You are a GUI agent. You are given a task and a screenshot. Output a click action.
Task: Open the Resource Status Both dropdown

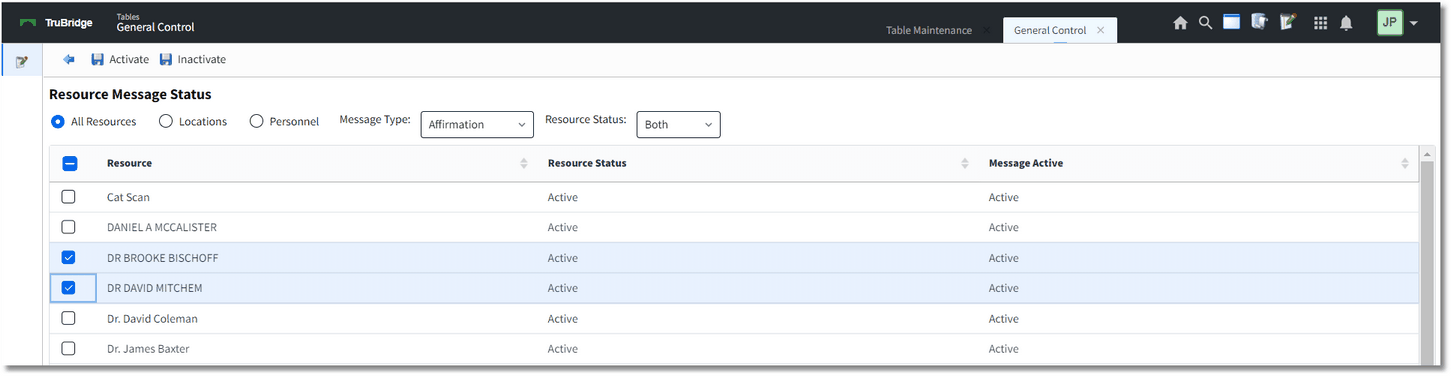(678, 124)
